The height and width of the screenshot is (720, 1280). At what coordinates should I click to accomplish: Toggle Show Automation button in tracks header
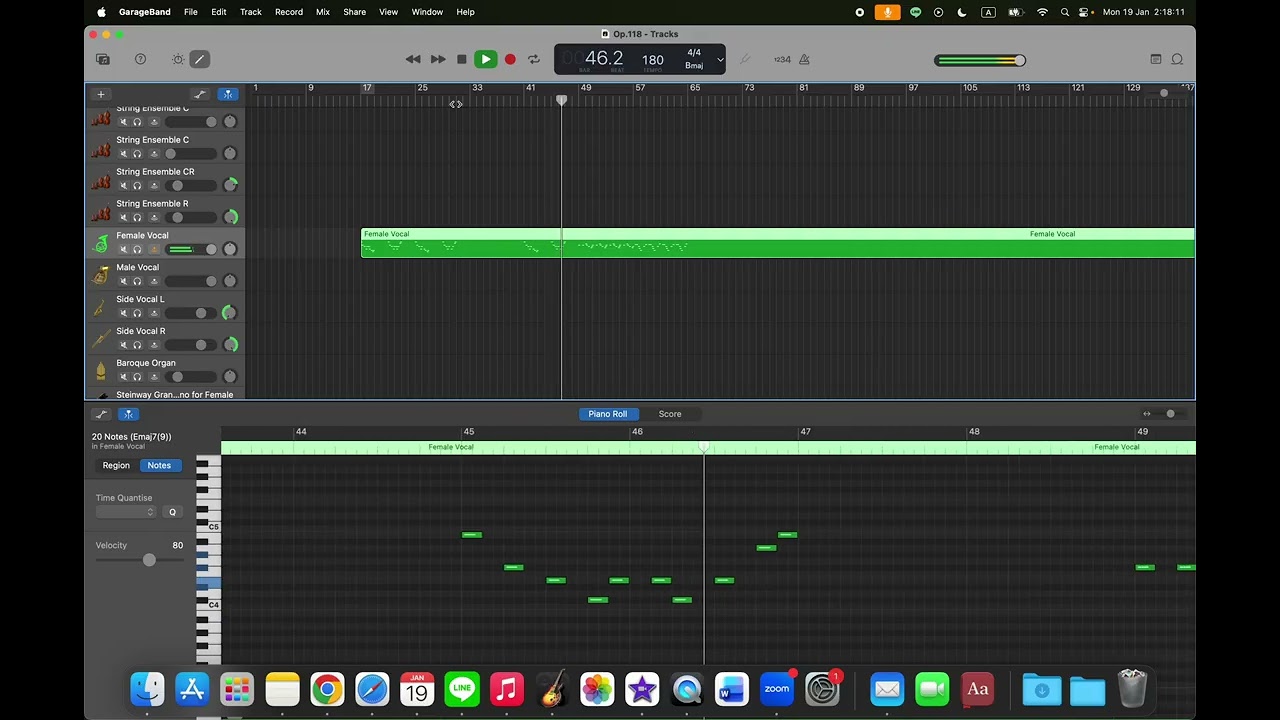click(200, 94)
